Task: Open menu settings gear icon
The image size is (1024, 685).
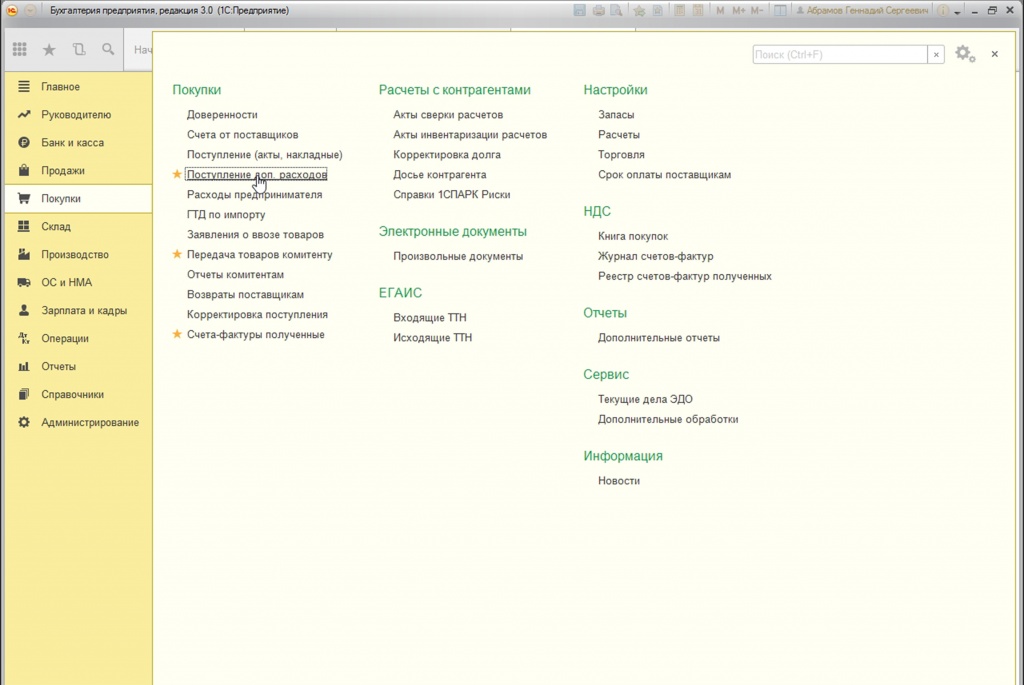Action: 965,54
